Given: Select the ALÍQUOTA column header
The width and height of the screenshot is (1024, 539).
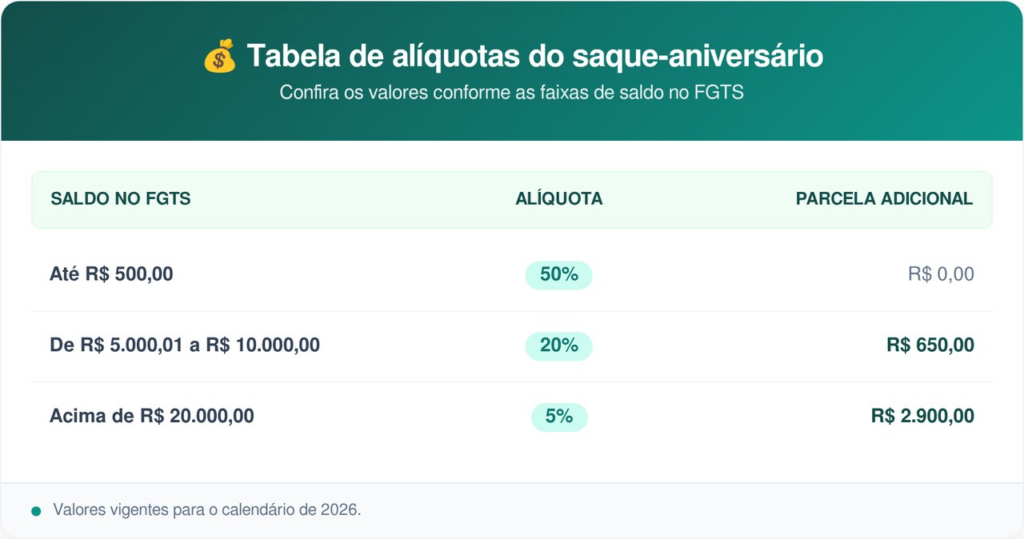Looking at the screenshot, I should (558, 199).
